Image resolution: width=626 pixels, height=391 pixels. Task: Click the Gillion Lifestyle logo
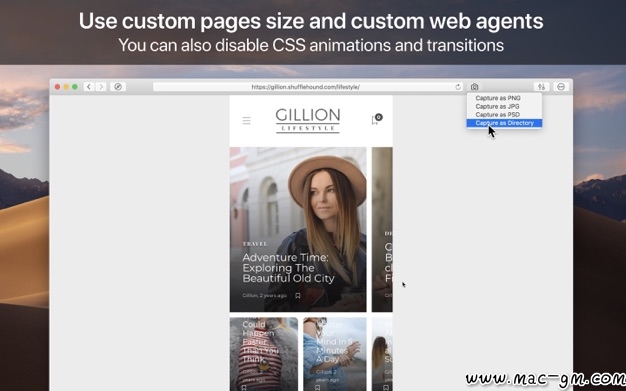[307, 120]
